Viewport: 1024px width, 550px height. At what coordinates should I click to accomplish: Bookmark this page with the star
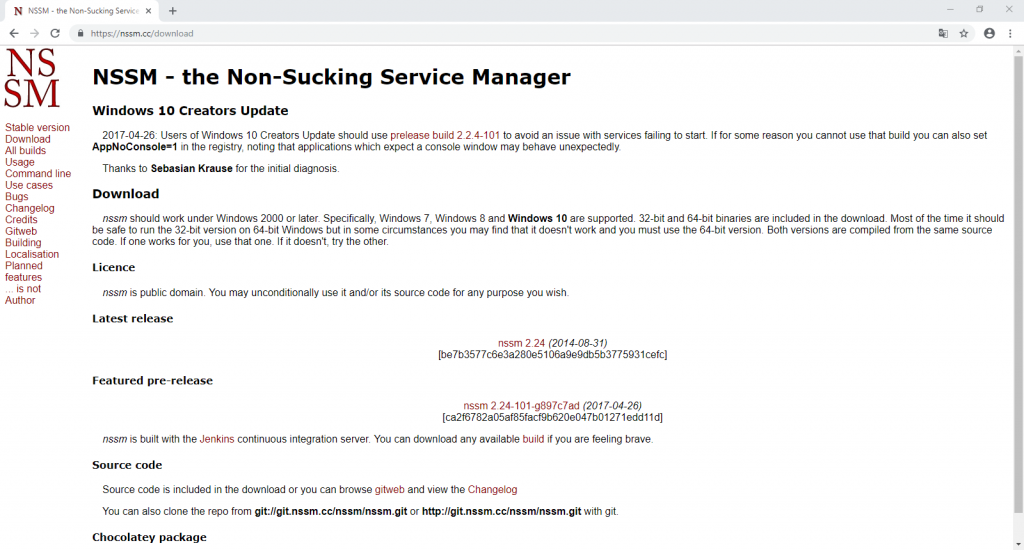click(964, 33)
